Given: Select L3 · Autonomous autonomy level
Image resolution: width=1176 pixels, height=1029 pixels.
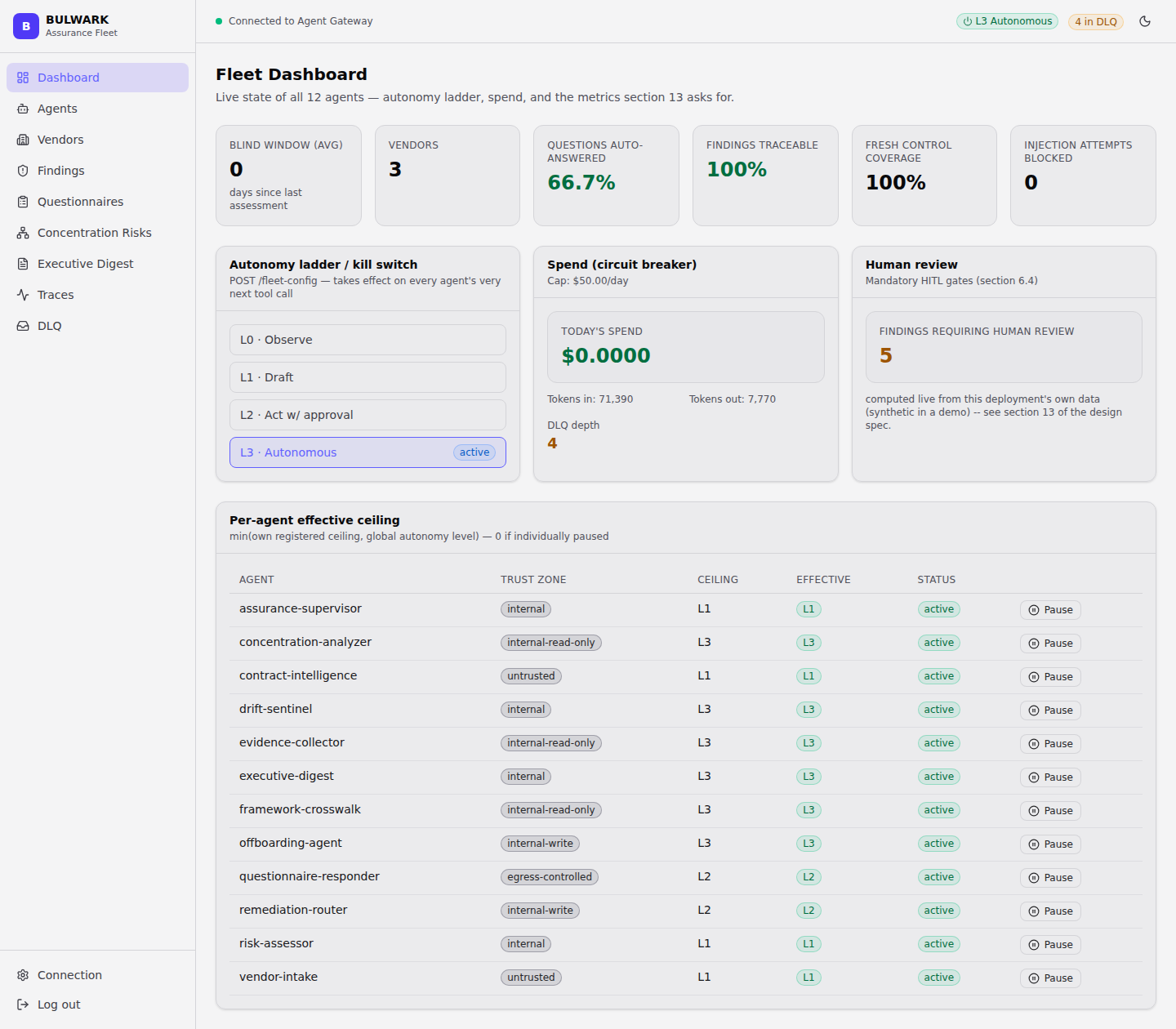Looking at the screenshot, I should pos(367,452).
